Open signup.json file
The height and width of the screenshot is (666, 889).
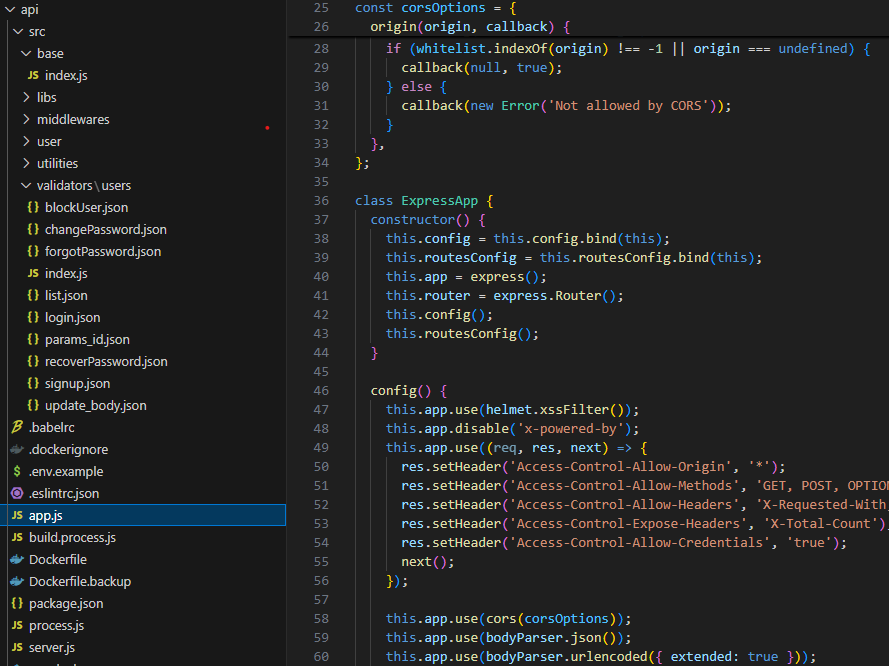tap(77, 384)
